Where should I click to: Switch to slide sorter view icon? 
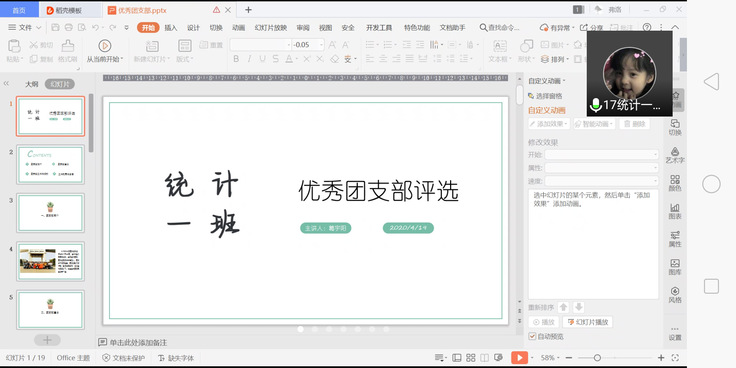tap(471, 358)
